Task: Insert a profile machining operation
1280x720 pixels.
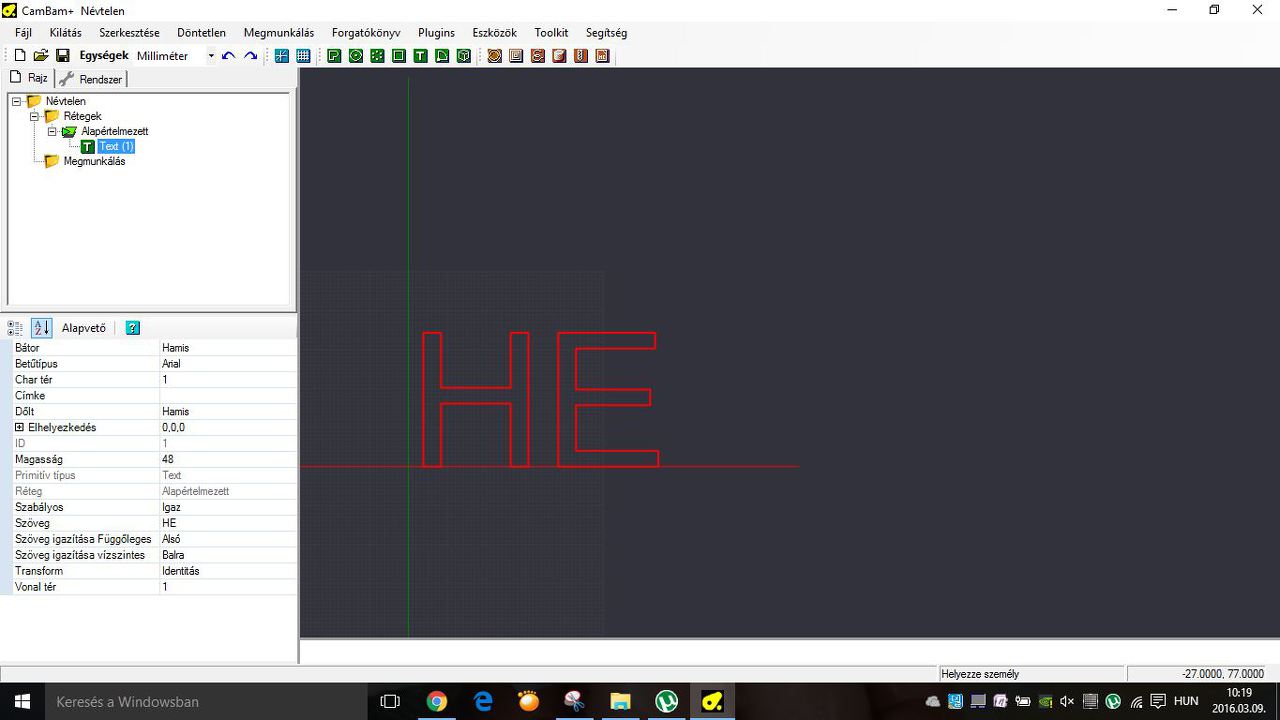Action: [x=495, y=56]
